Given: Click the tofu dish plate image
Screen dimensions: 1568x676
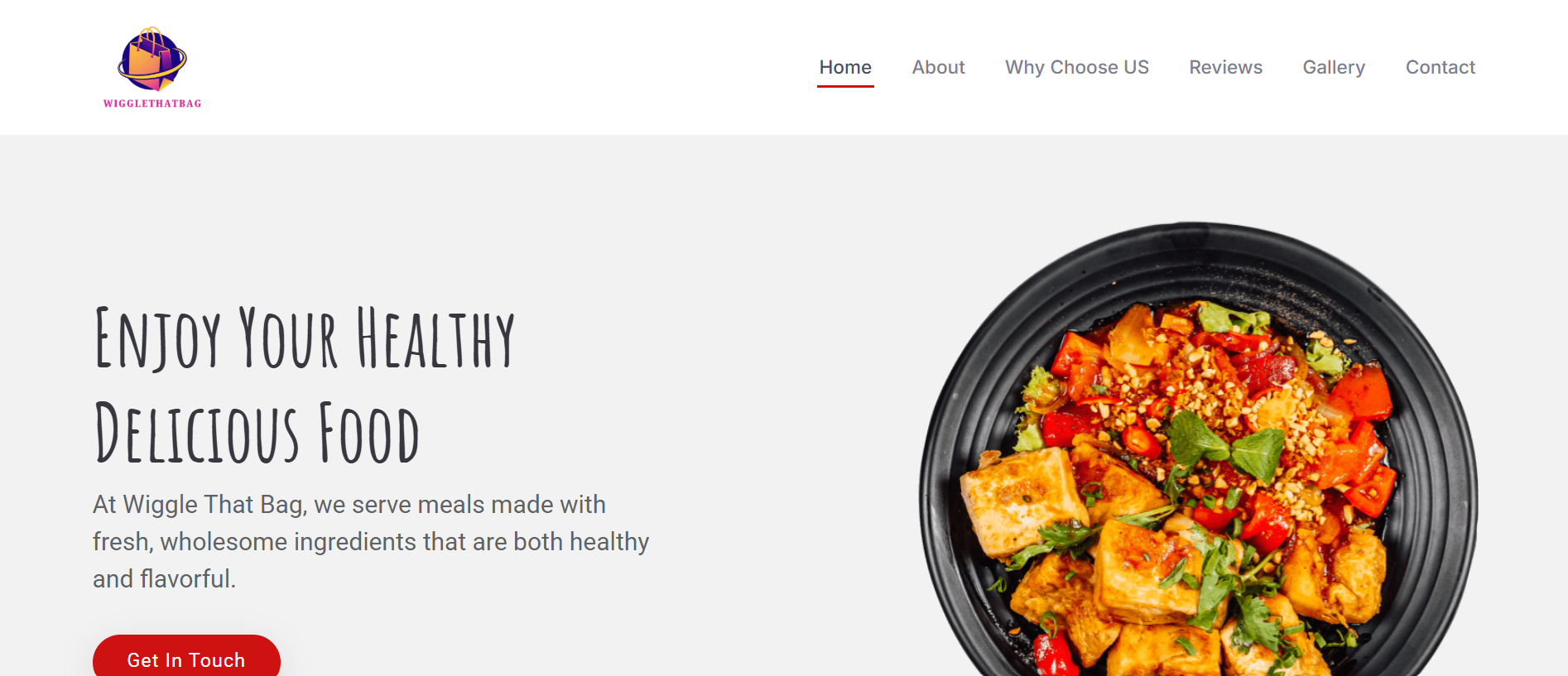Looking at the screenshot, I should coord(1198,451).
